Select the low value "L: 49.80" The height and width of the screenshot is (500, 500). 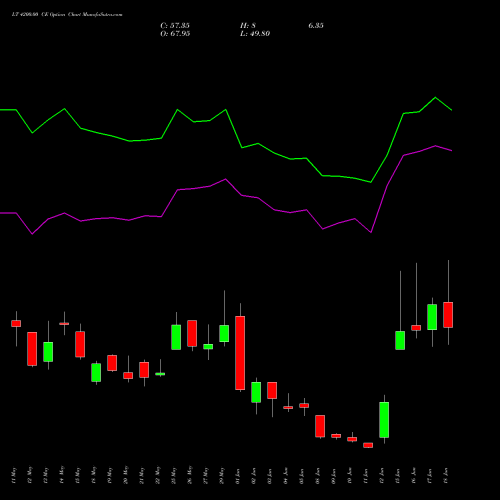(255, 34)
